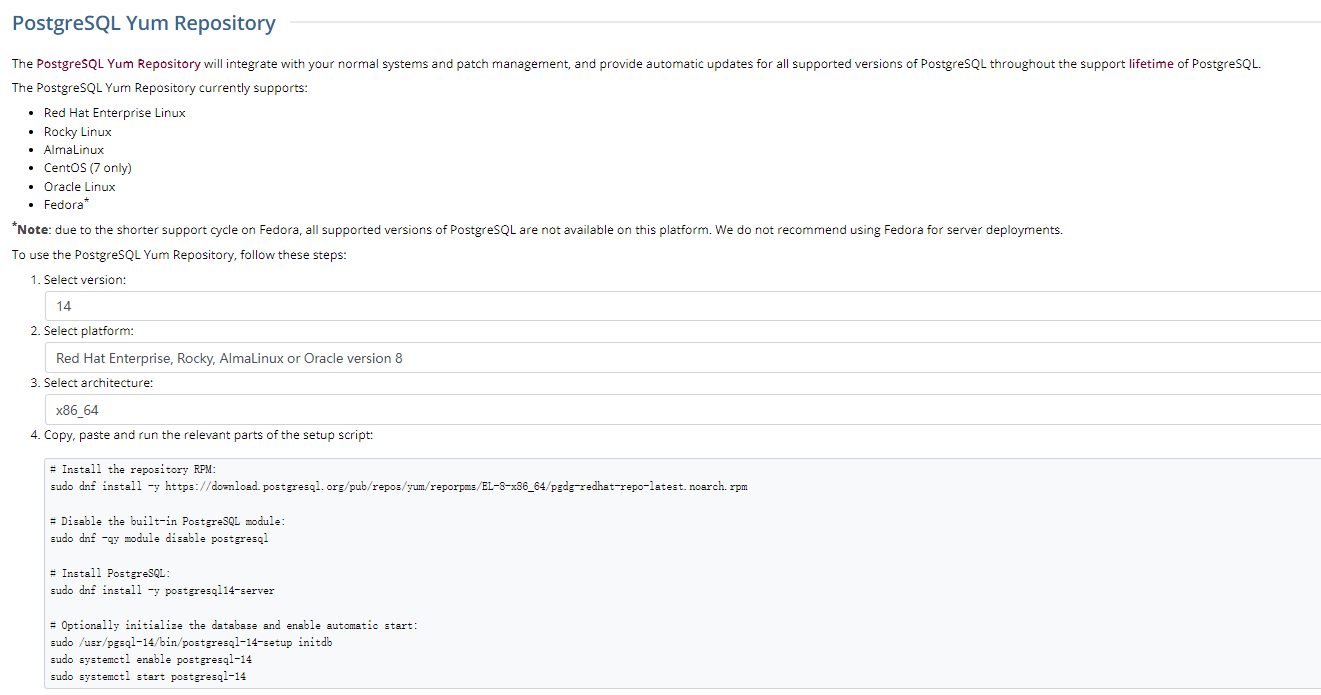Click the PostgreSQL Yum Repository page heading
The height and width of the screenshot is (695, 1321).
(144, 23)
